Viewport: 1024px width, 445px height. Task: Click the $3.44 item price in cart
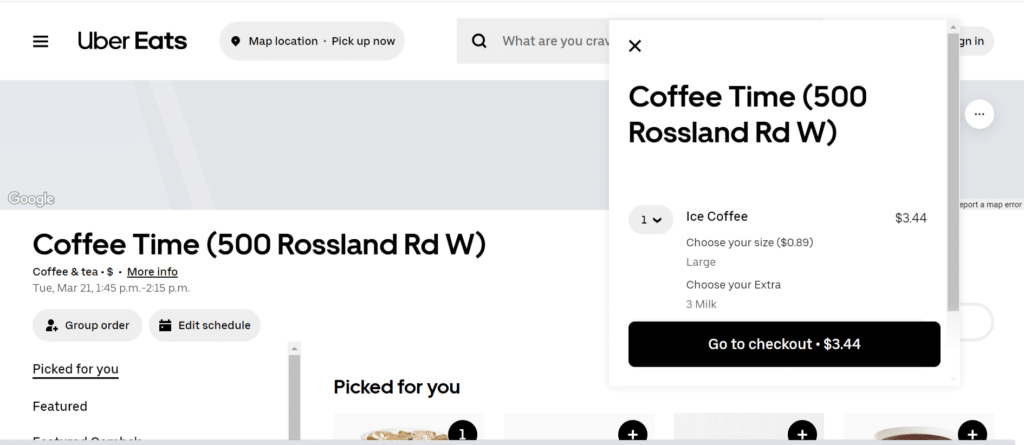click(910, 218)
